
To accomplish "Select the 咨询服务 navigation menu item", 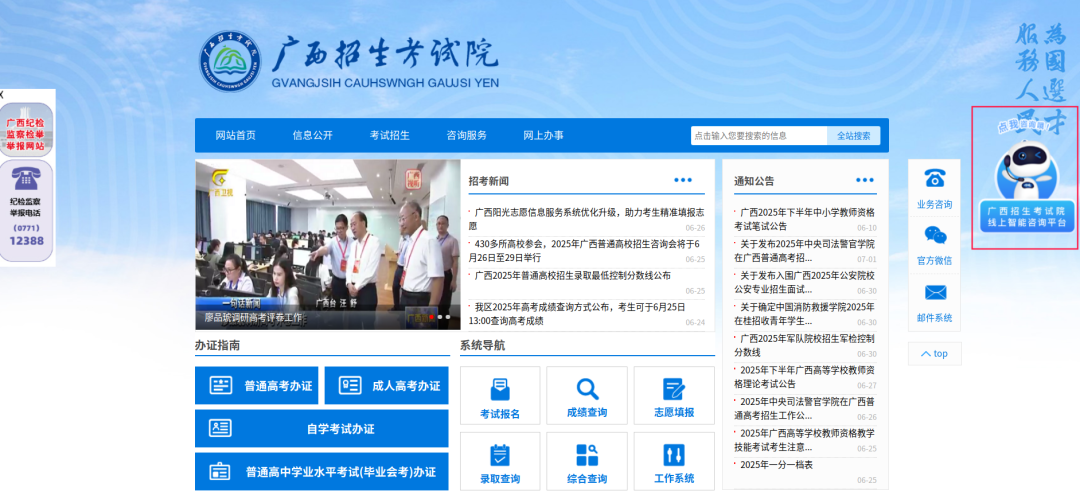I will point(467,136).
